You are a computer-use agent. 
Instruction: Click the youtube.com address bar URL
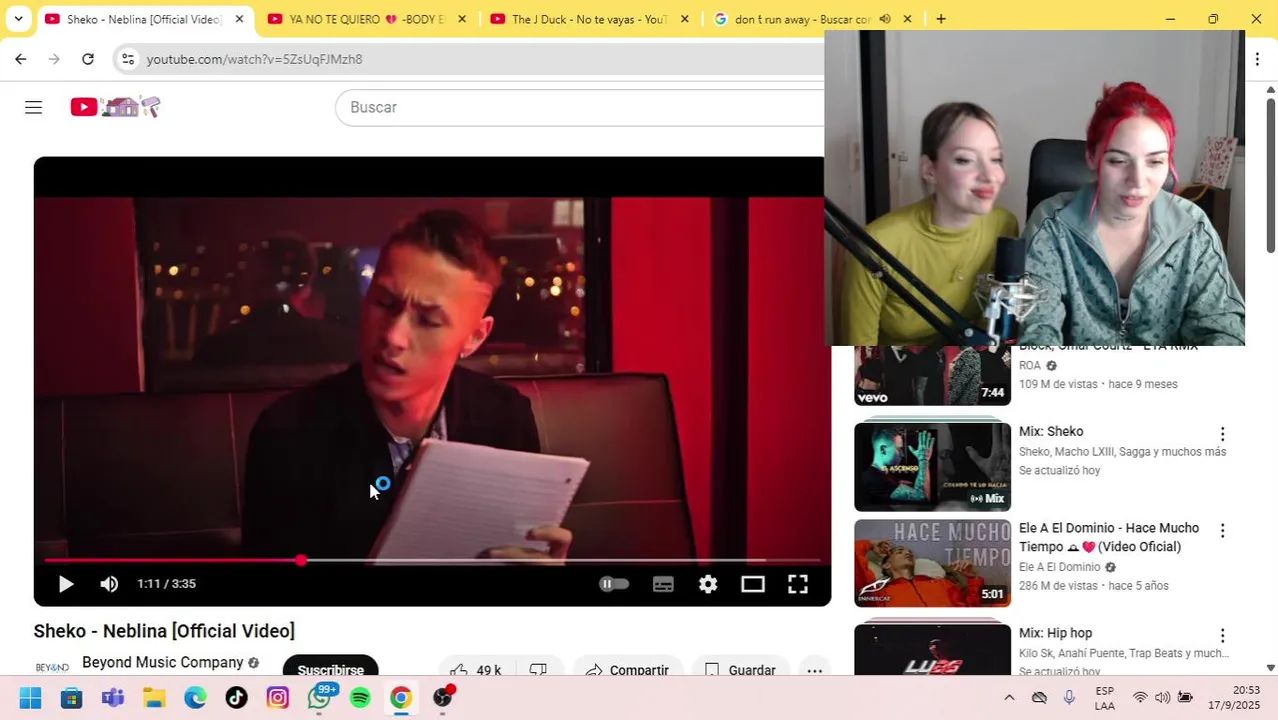pyautogui.click(x=254, y=59)
